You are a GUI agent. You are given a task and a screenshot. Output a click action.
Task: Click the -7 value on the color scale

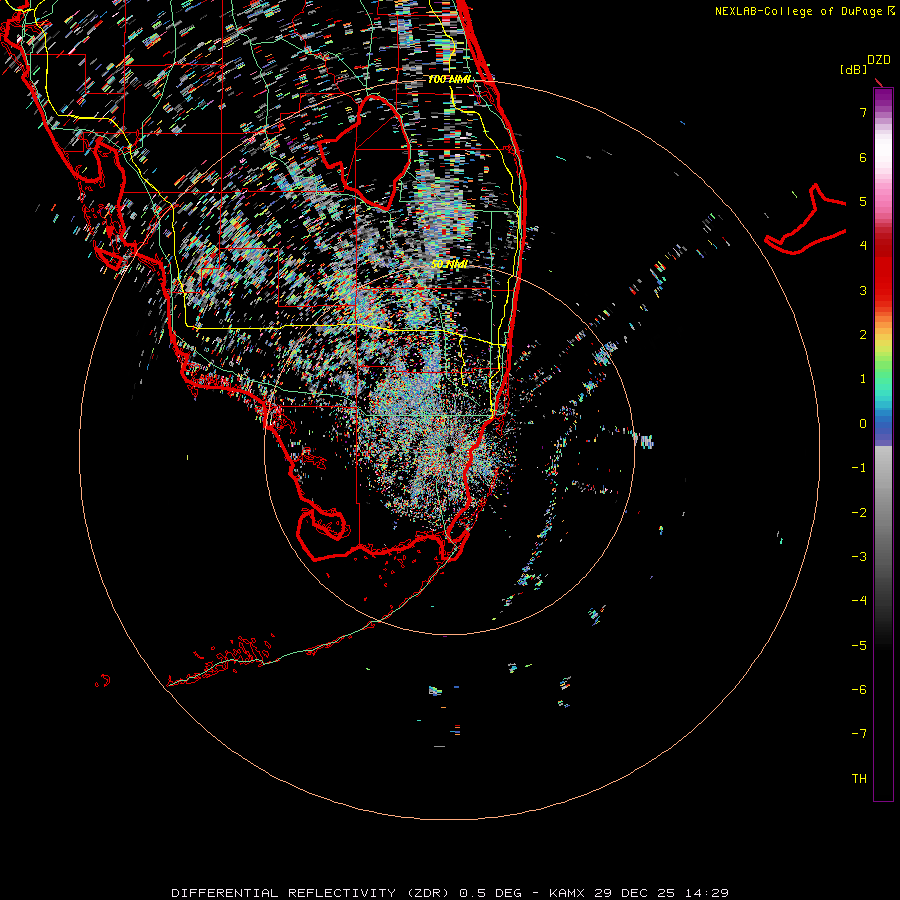(x=859, y=734)
